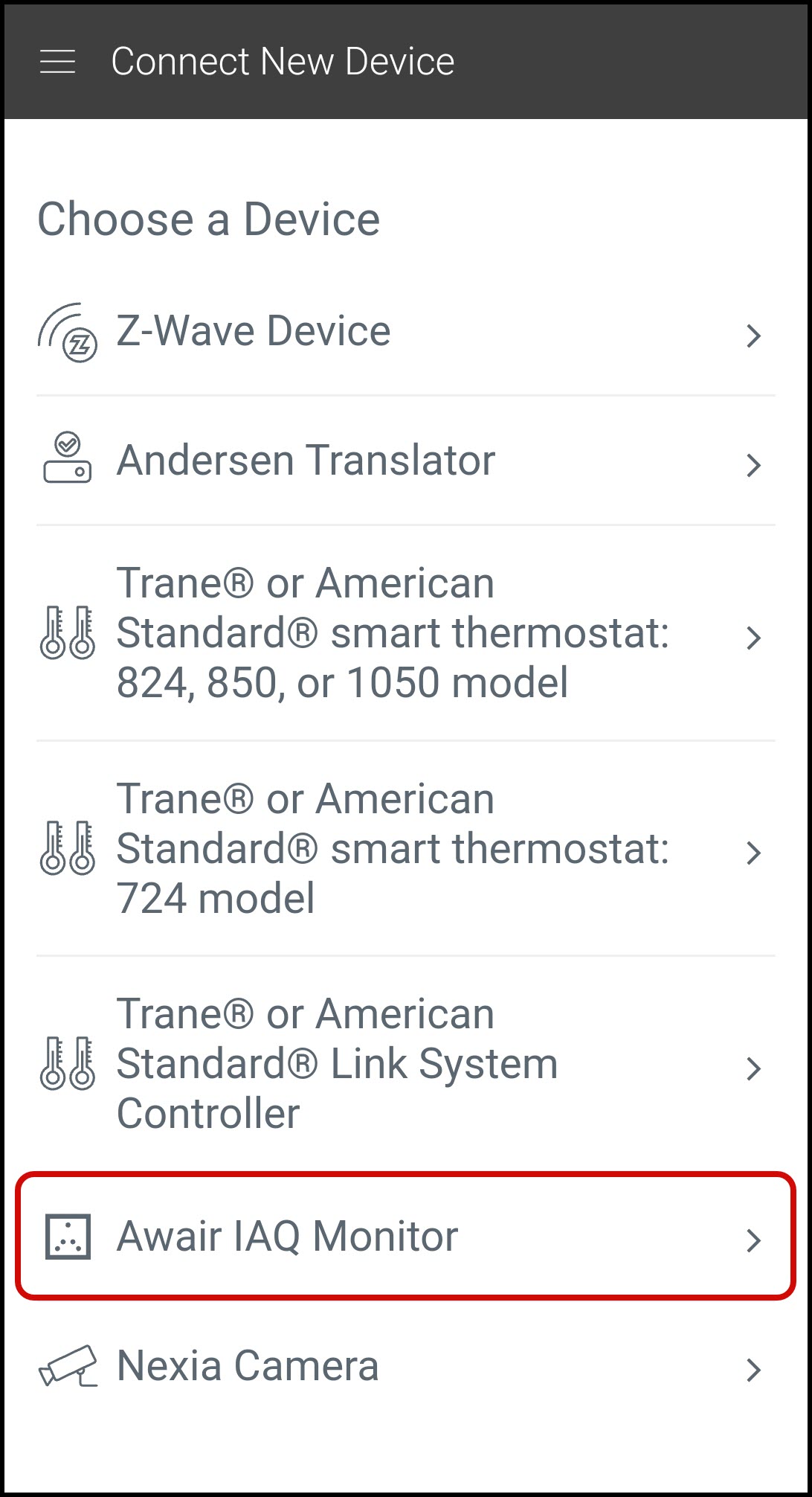Image resolution: width=812 pixels, height=1497 pixels.
Task: Select the Awair IAQ Monitor label
Action: [x=287, y=1237]
